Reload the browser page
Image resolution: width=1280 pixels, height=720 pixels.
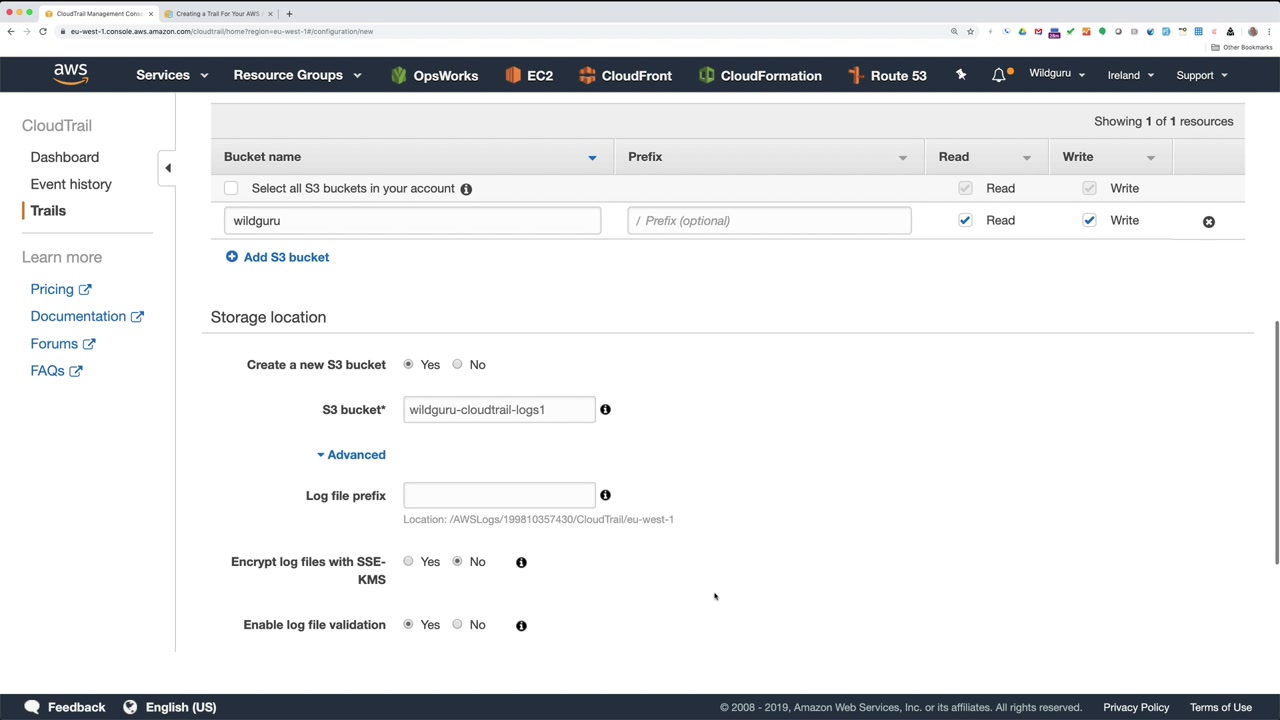coord(43,31)
